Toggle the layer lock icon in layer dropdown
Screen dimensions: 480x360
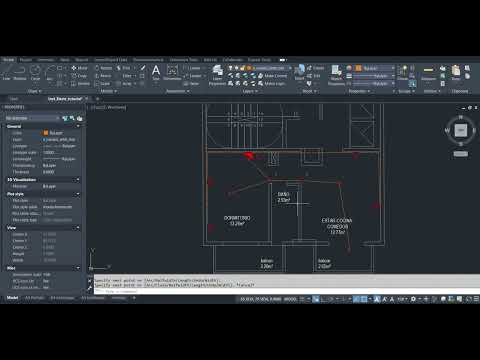pos(243,68)
